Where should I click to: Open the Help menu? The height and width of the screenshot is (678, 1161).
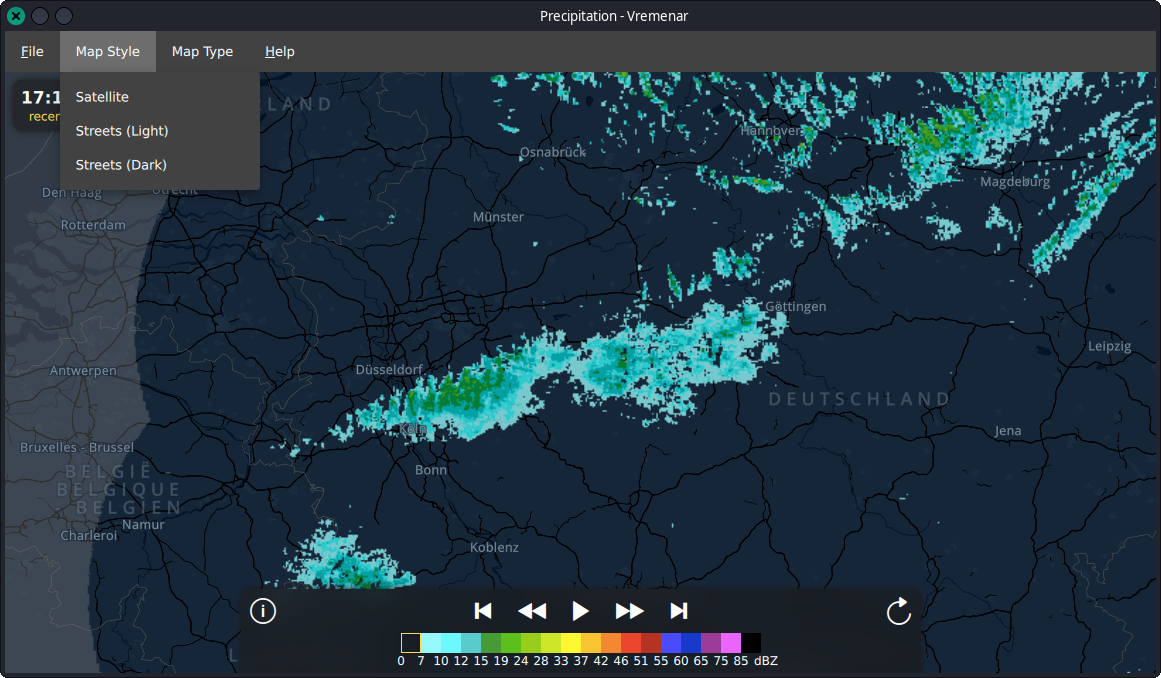279,51
